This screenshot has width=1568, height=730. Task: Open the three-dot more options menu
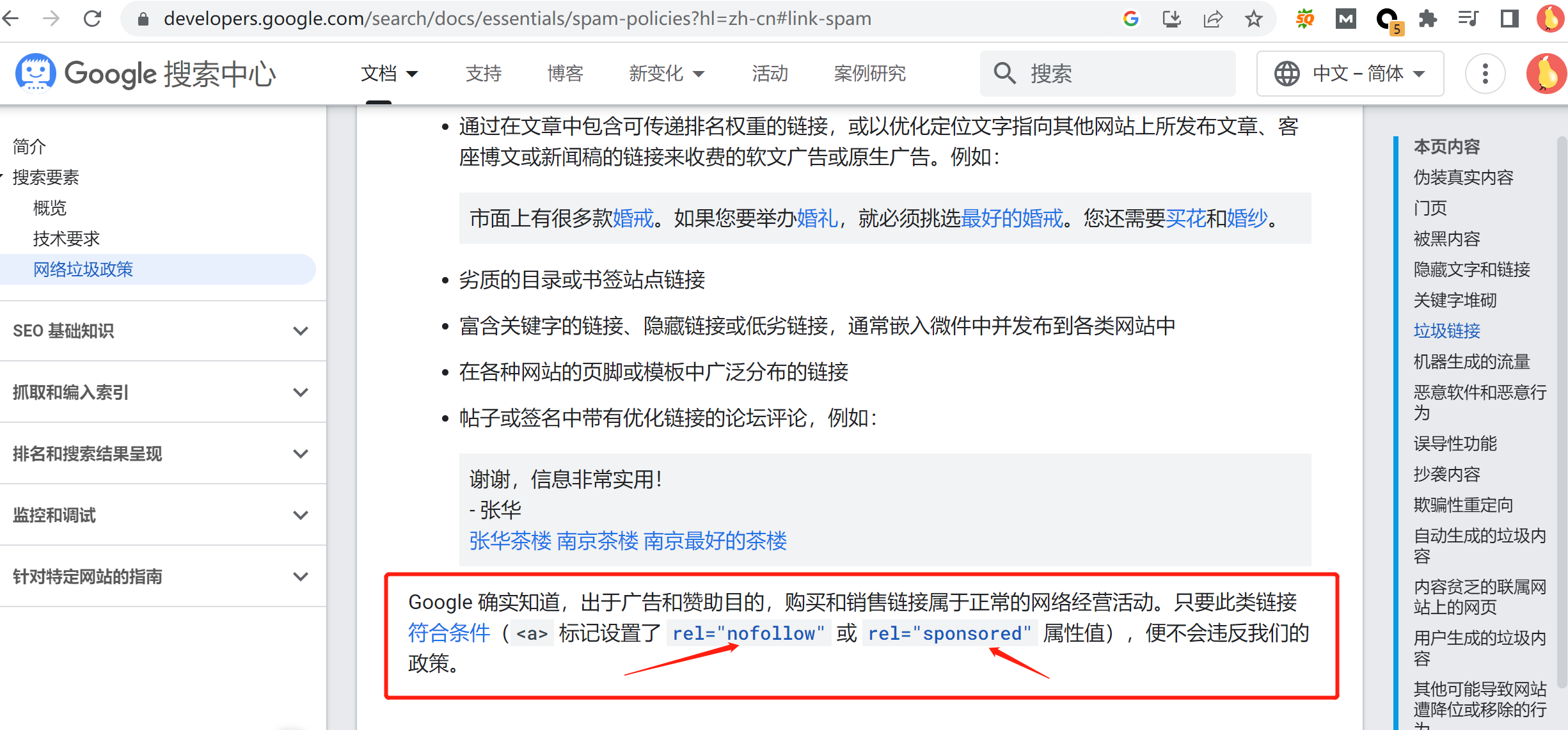[1485, 74]
